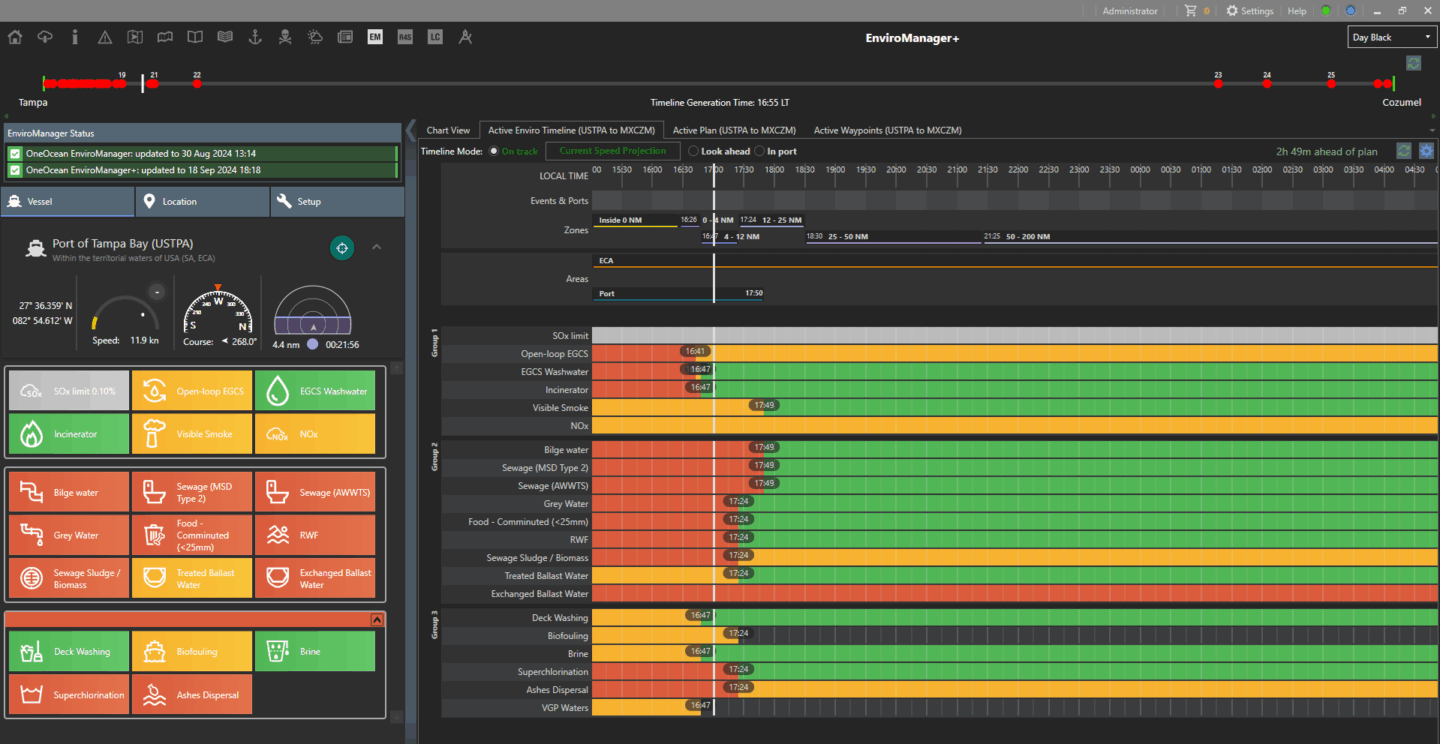Click the Help link in title bar
This screenshot has width=1440, height=744.
coord(1296,11)
